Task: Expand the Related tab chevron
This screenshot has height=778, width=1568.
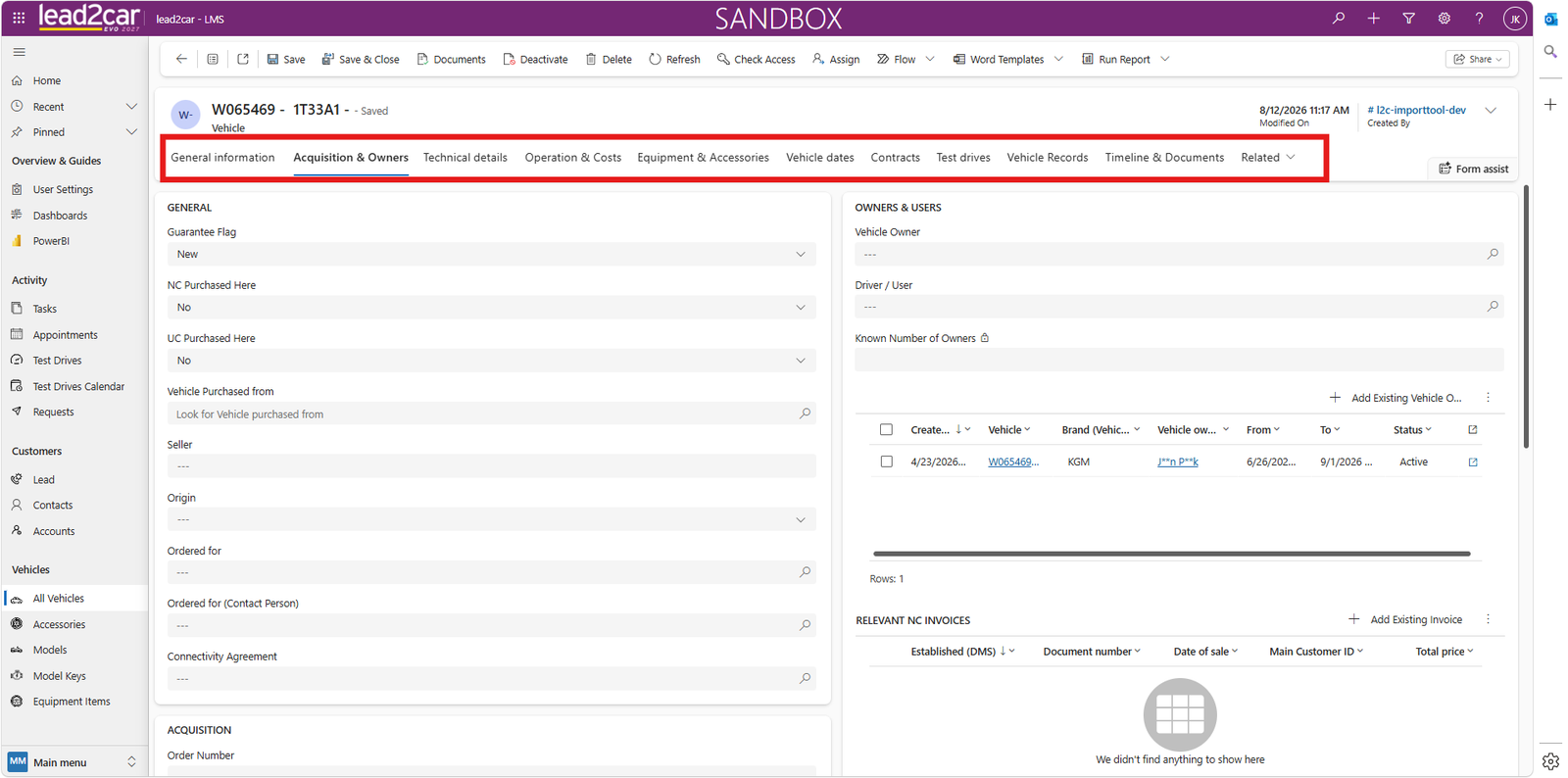Action: point(1291,157)
